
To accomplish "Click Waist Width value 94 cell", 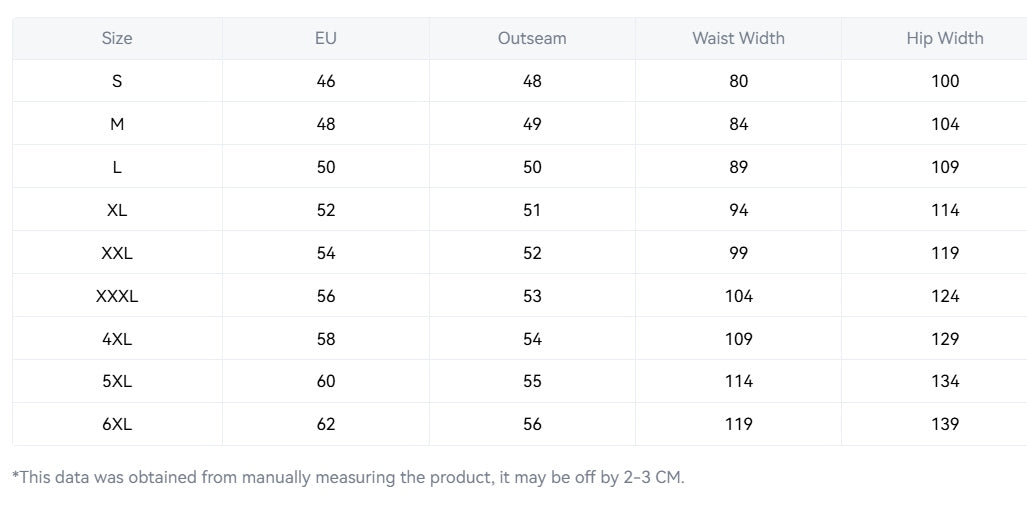I will coord(738,210).
